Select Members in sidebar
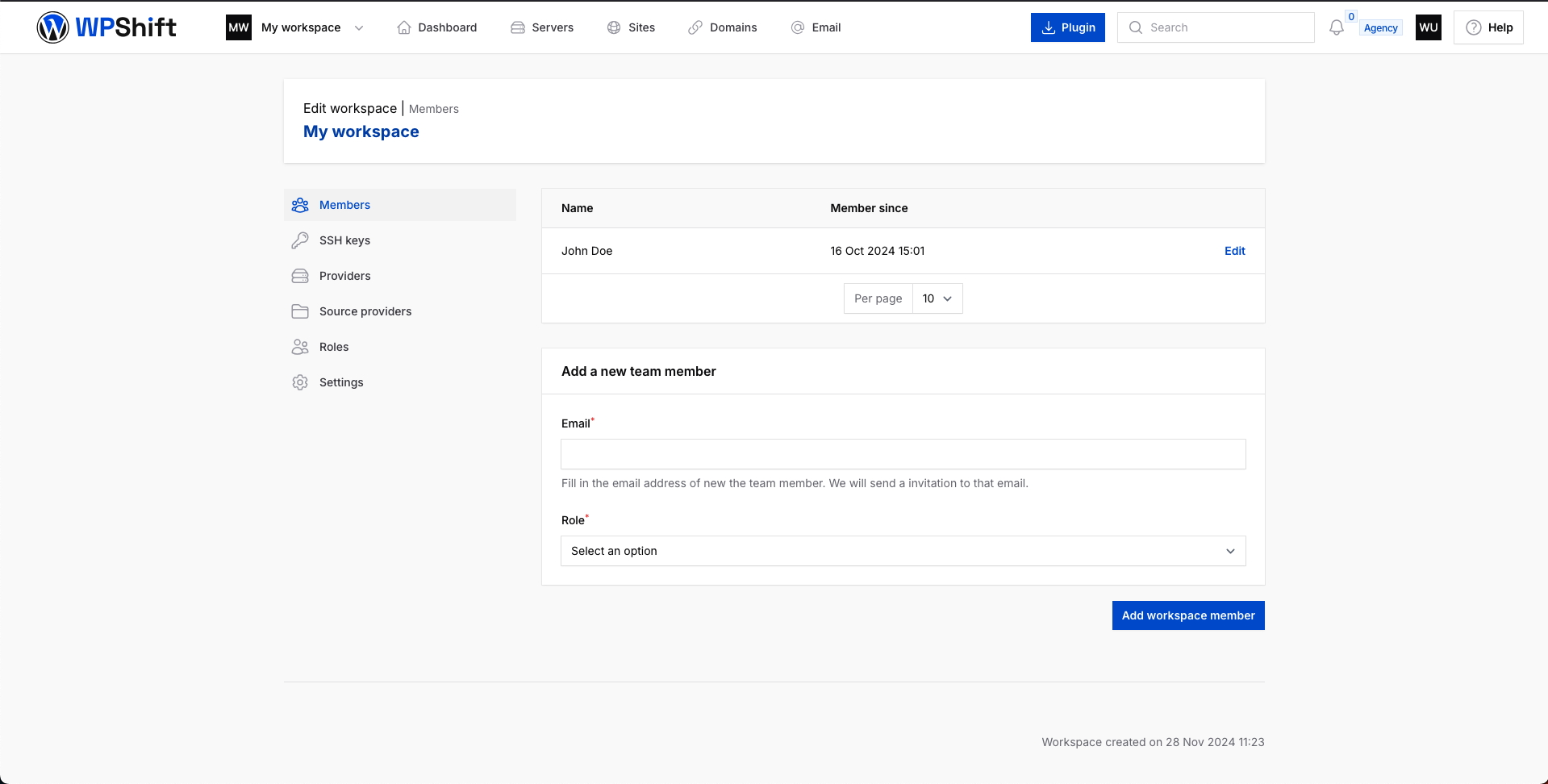 [400, 205]
